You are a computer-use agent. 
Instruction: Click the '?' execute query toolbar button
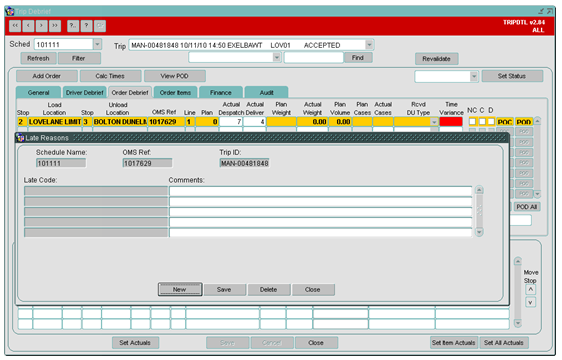tap(86, 26)
